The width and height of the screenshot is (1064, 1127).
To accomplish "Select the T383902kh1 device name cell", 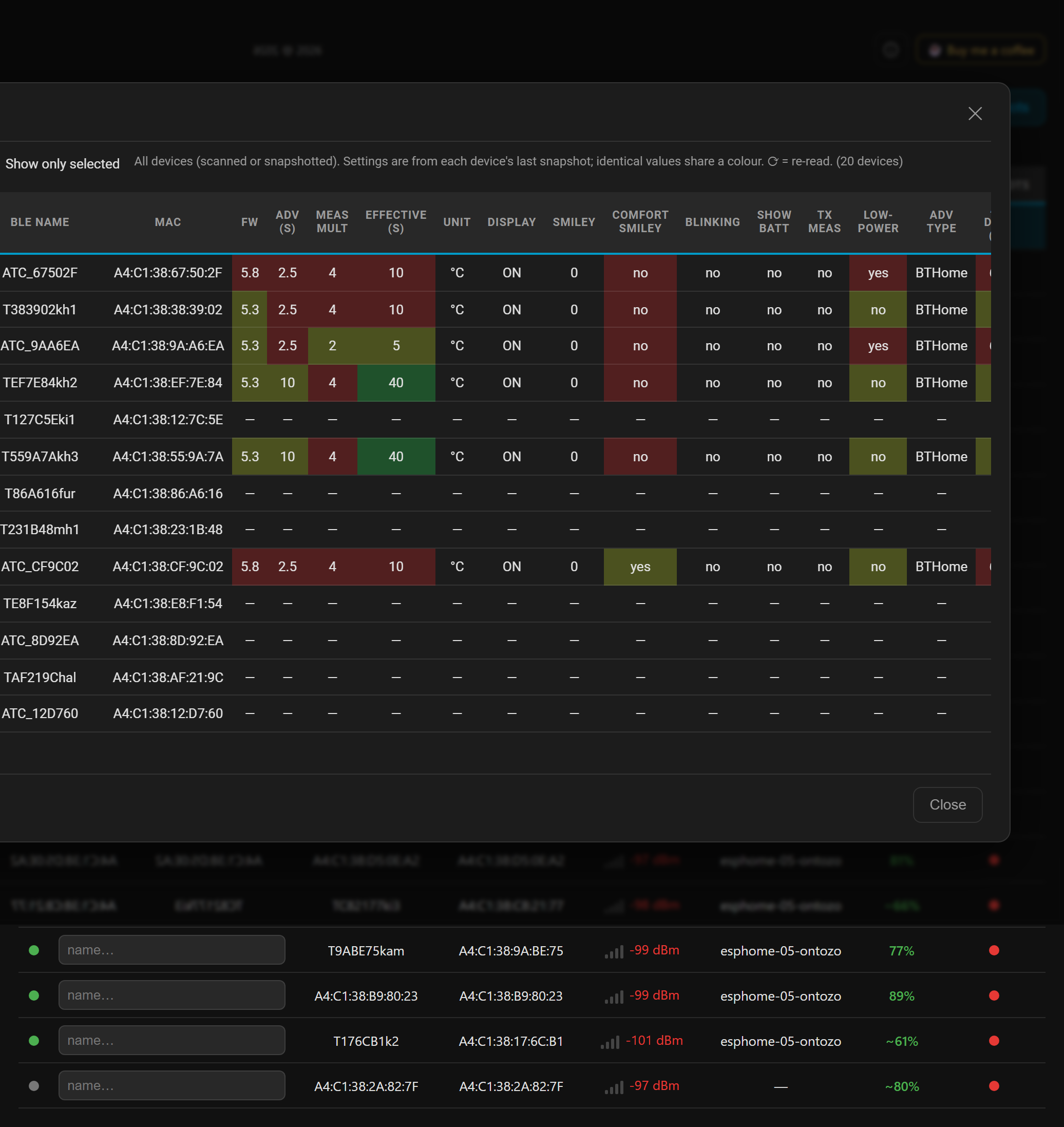I will [40, 309].
